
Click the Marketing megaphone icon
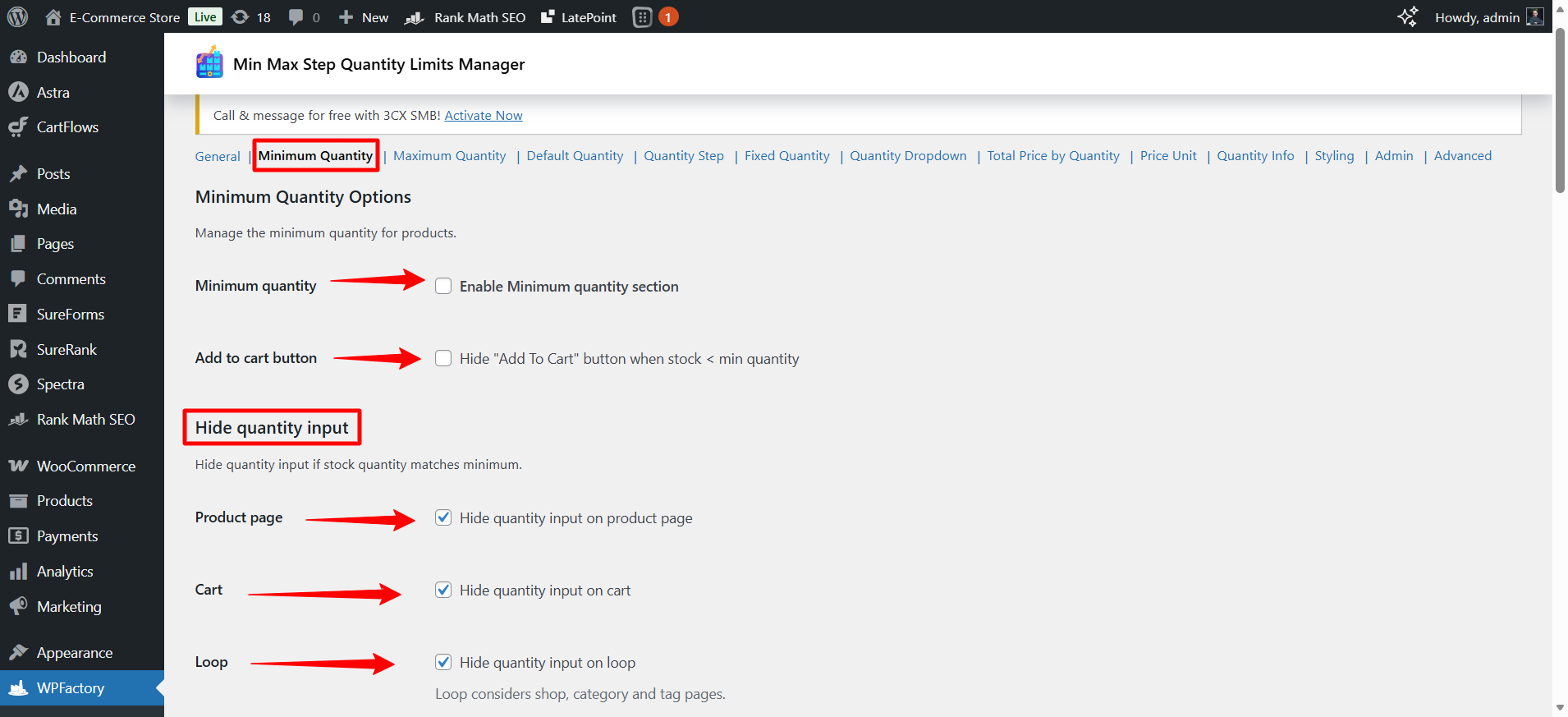click(18, 606)
